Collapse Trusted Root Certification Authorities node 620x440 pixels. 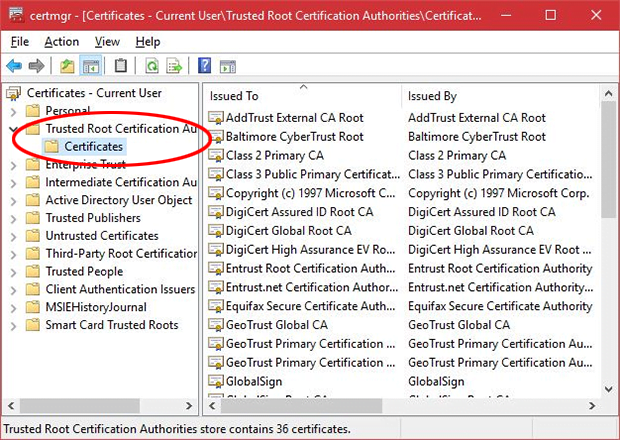point(13,129)
